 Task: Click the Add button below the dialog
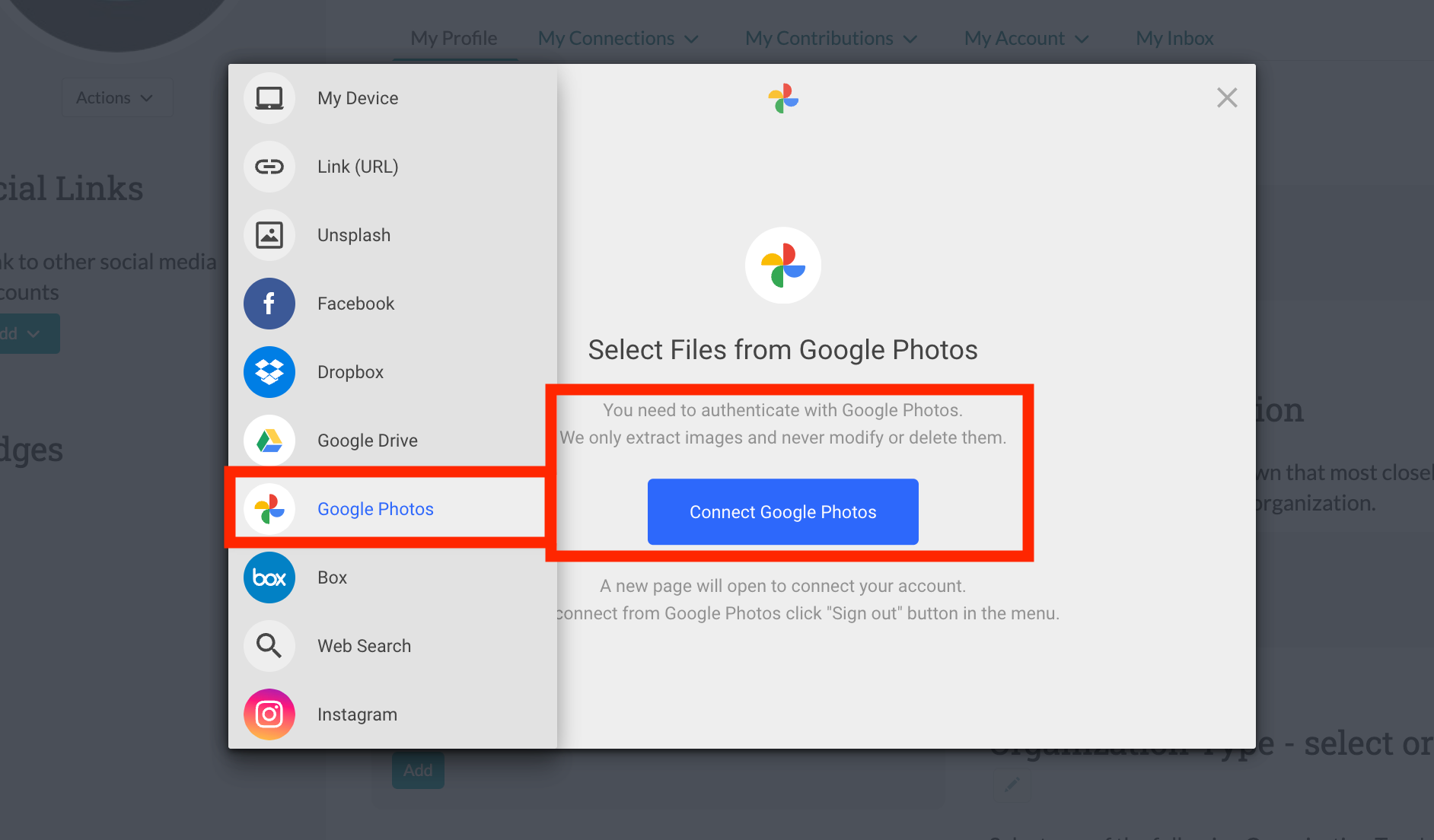pos(417,770)
